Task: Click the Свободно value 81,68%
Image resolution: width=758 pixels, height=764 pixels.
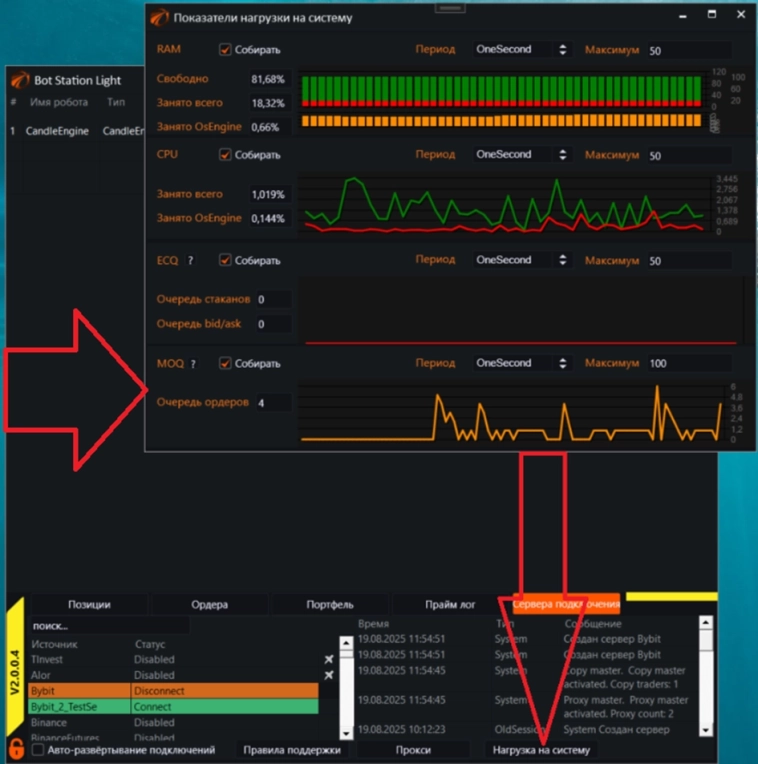Action: (x=270, y=79)
